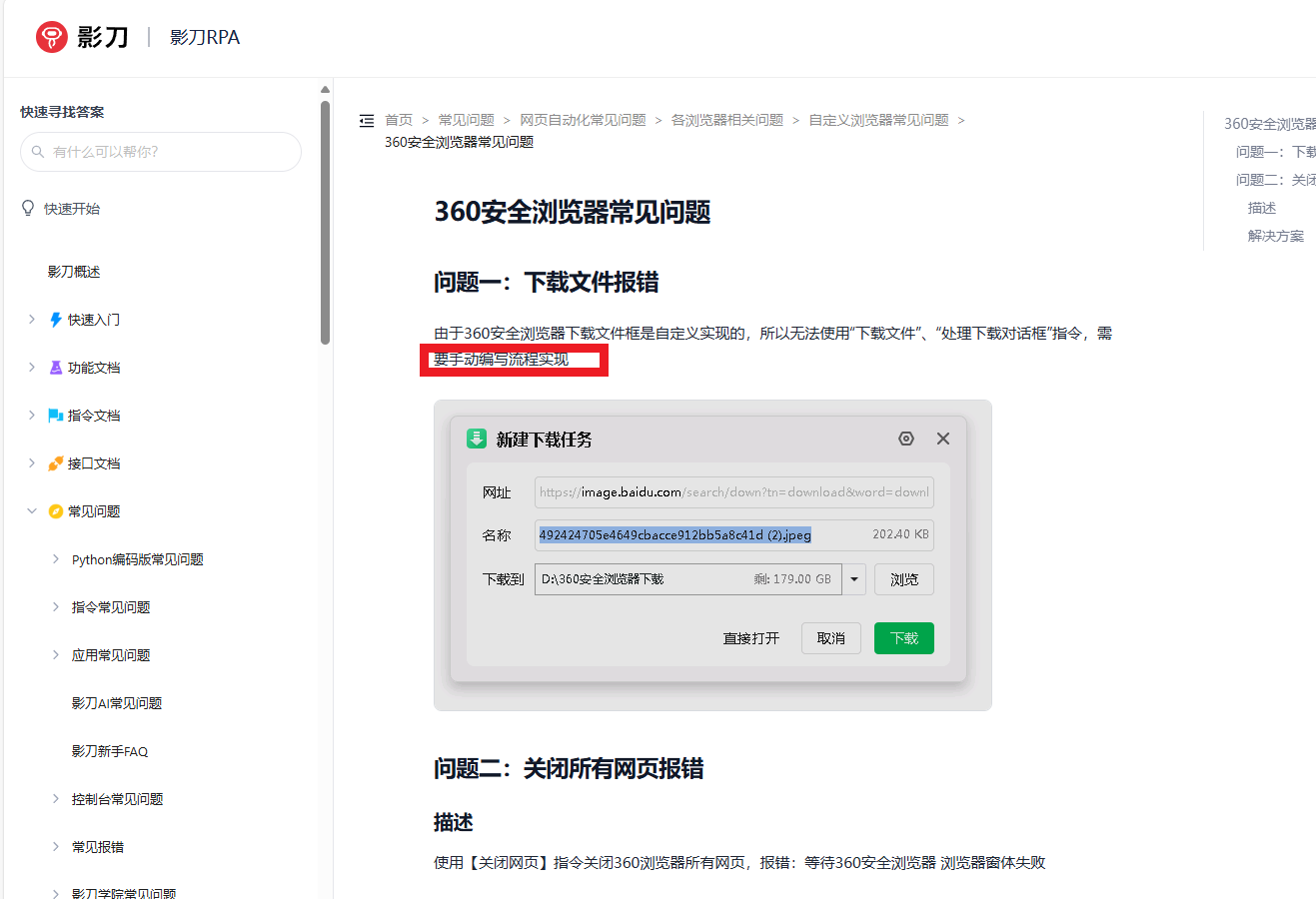The image size is (1316, 899).
Task: Click the 常见问题 circle icon
Action: coord(56,511)
